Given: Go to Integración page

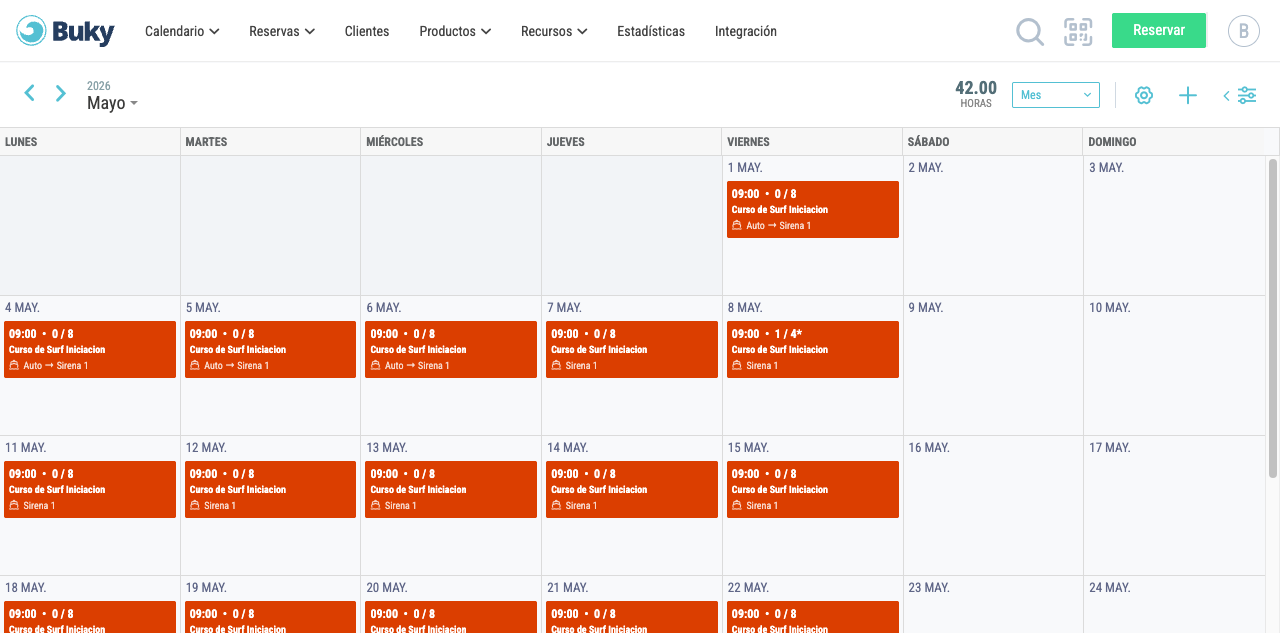Looking at the screenshot, I should 746,31.
